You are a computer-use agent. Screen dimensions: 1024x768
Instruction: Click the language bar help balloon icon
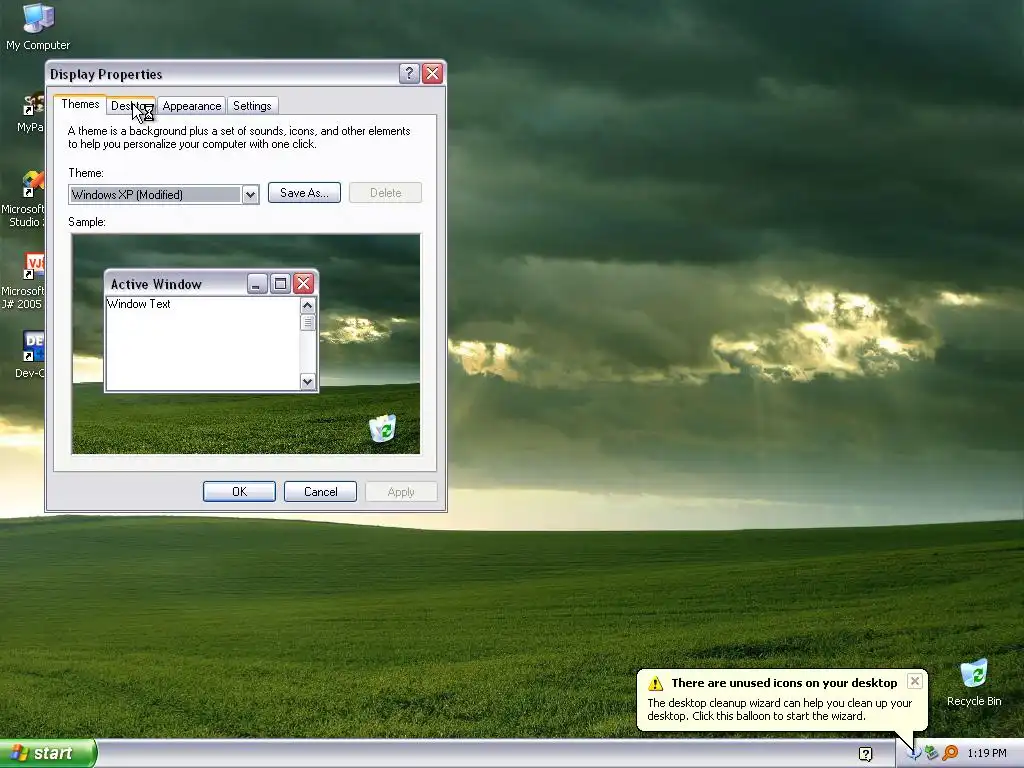(x=865, y=754)
